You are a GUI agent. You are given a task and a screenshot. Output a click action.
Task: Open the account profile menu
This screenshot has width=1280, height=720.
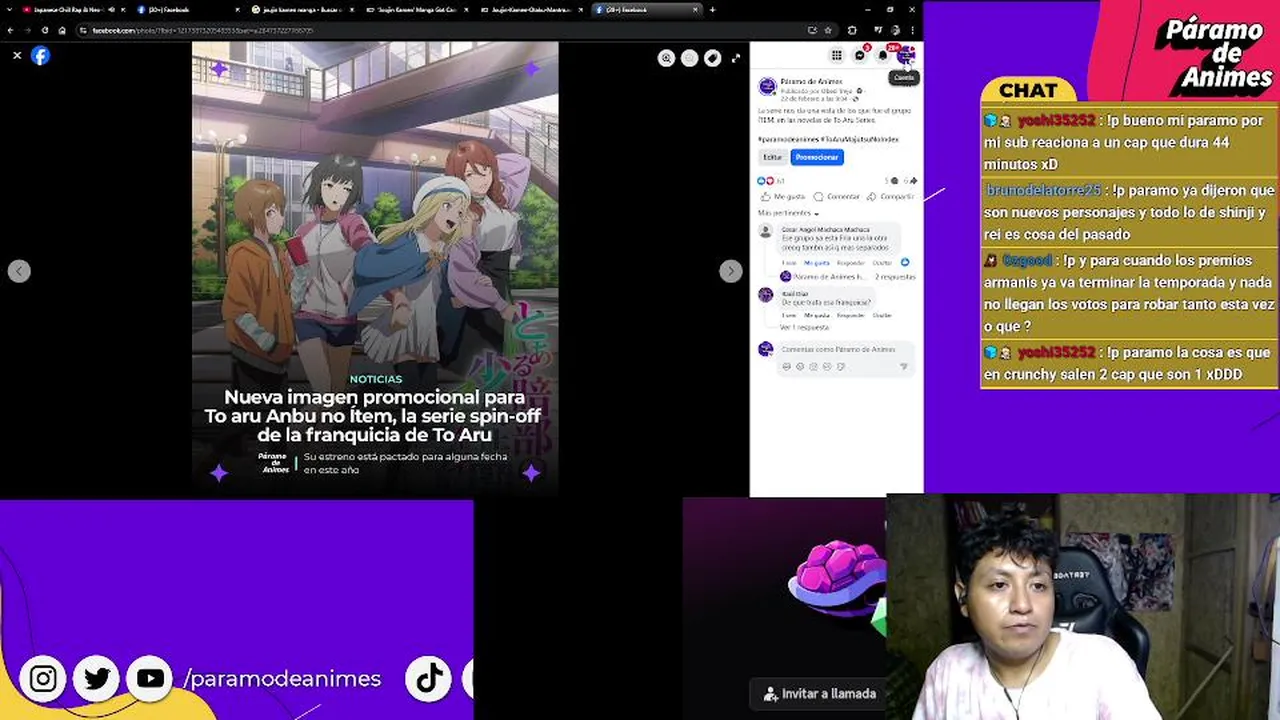(x=905, y=55)
